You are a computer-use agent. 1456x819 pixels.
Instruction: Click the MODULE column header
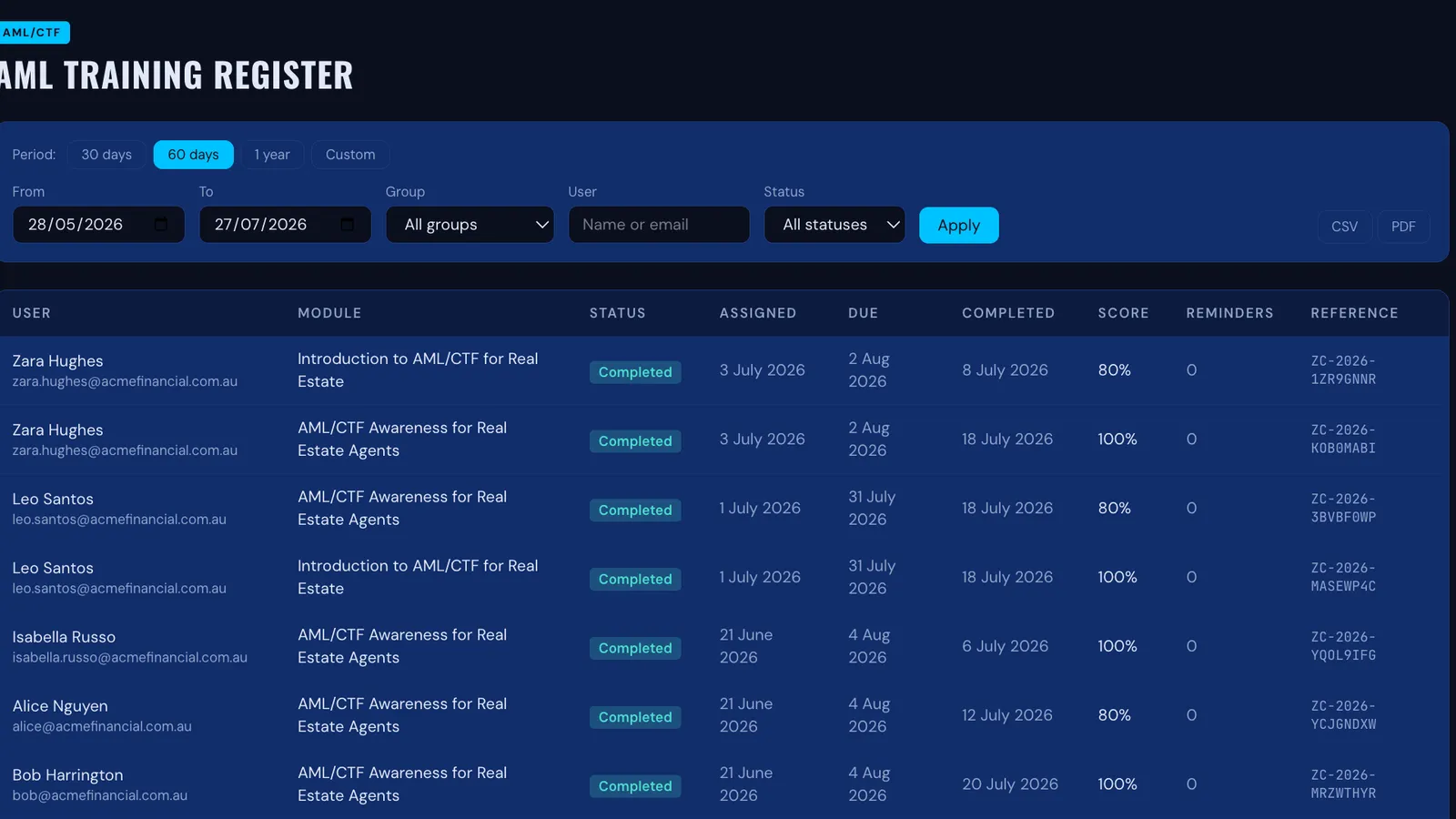[329, 313]
